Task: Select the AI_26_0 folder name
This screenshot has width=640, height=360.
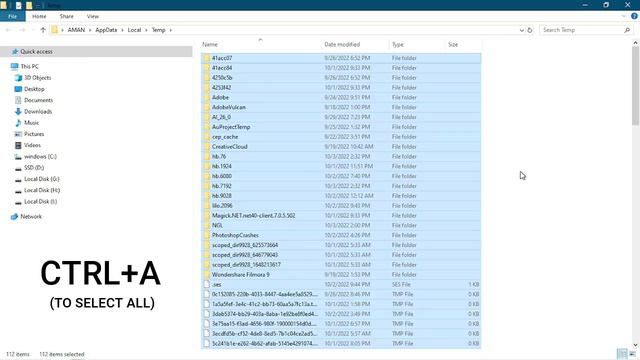Action: [x=221, y=117]
